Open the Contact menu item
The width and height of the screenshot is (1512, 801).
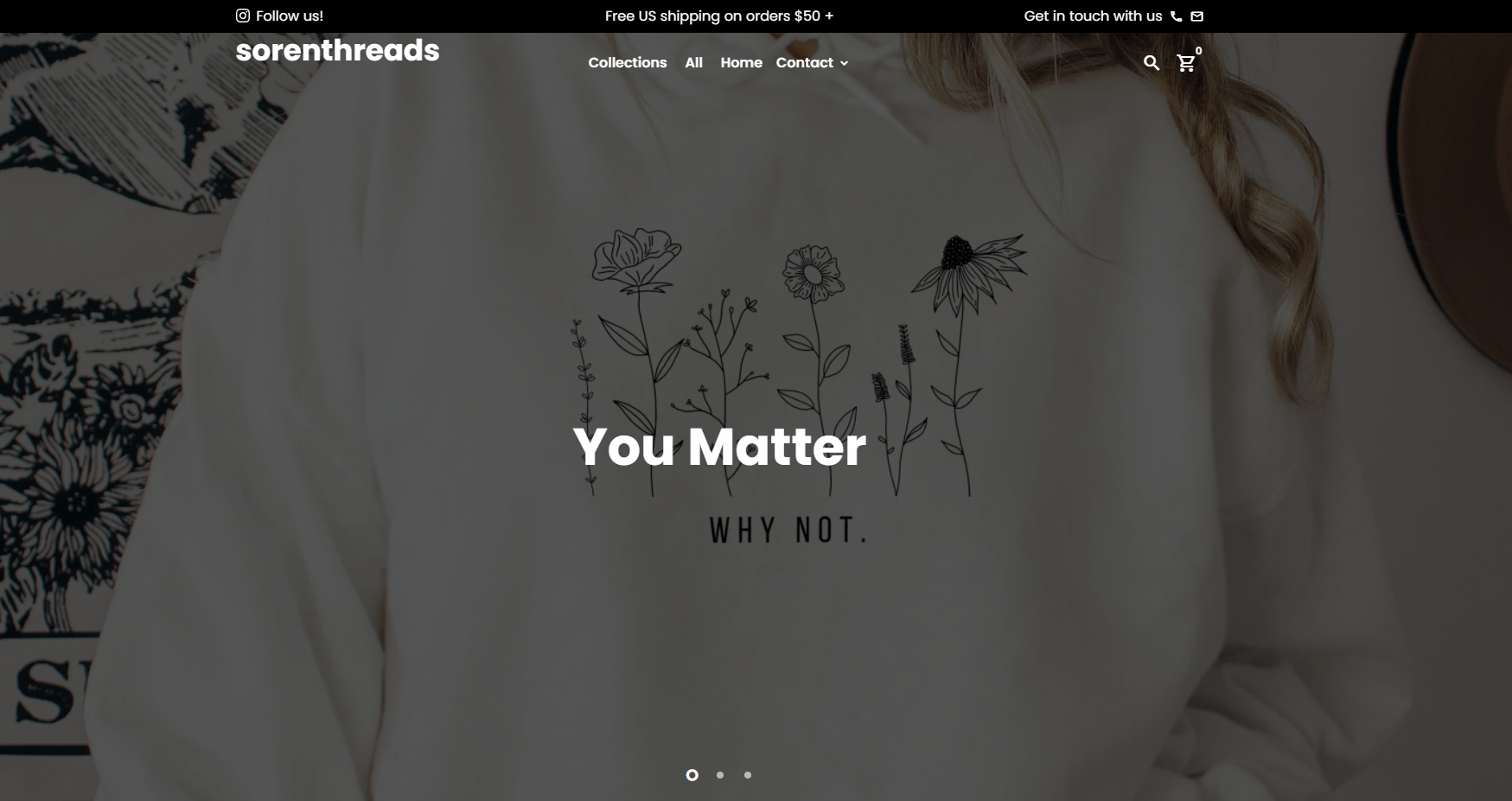coord(805,62)
